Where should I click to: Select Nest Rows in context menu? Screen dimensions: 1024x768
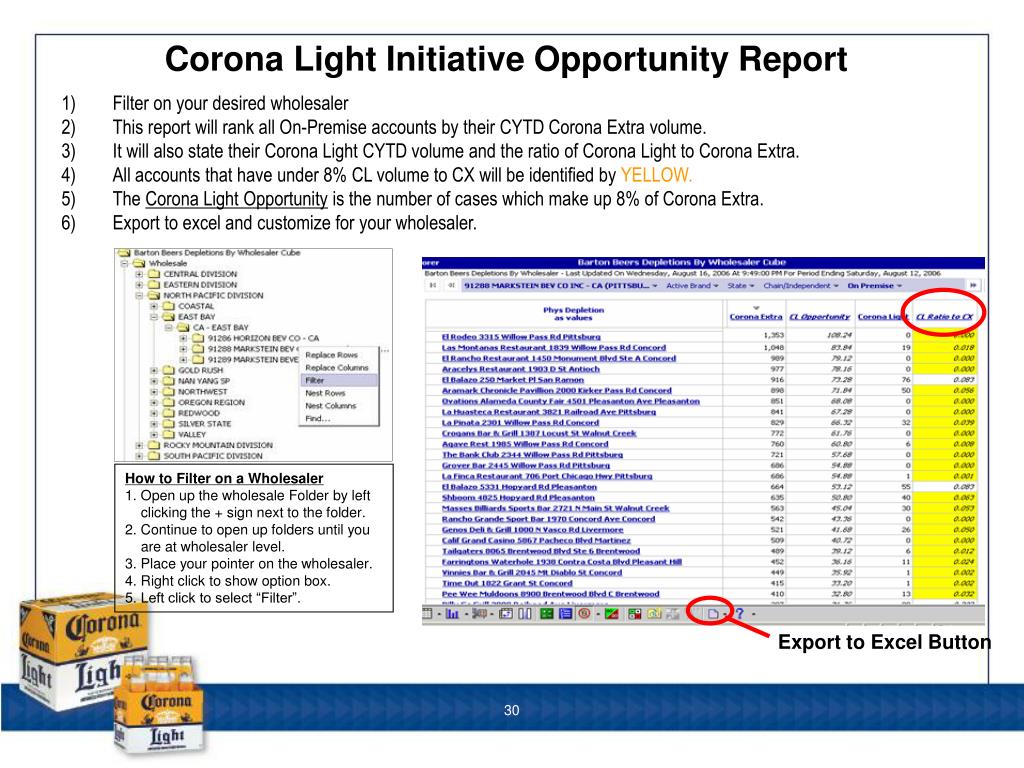pos(325,393)
